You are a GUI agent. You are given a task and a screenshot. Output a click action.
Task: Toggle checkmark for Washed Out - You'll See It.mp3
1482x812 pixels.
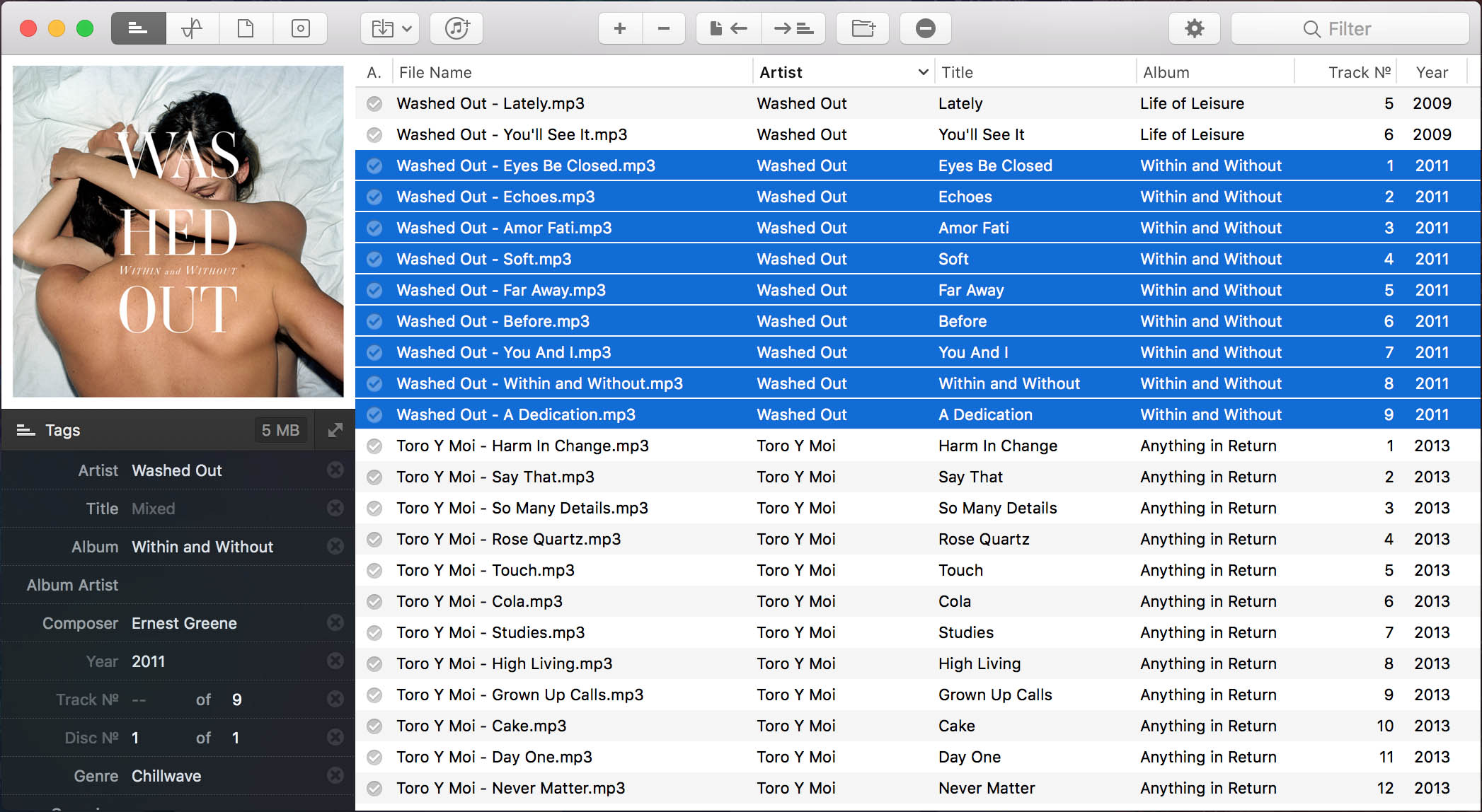[x=374, y=135]
